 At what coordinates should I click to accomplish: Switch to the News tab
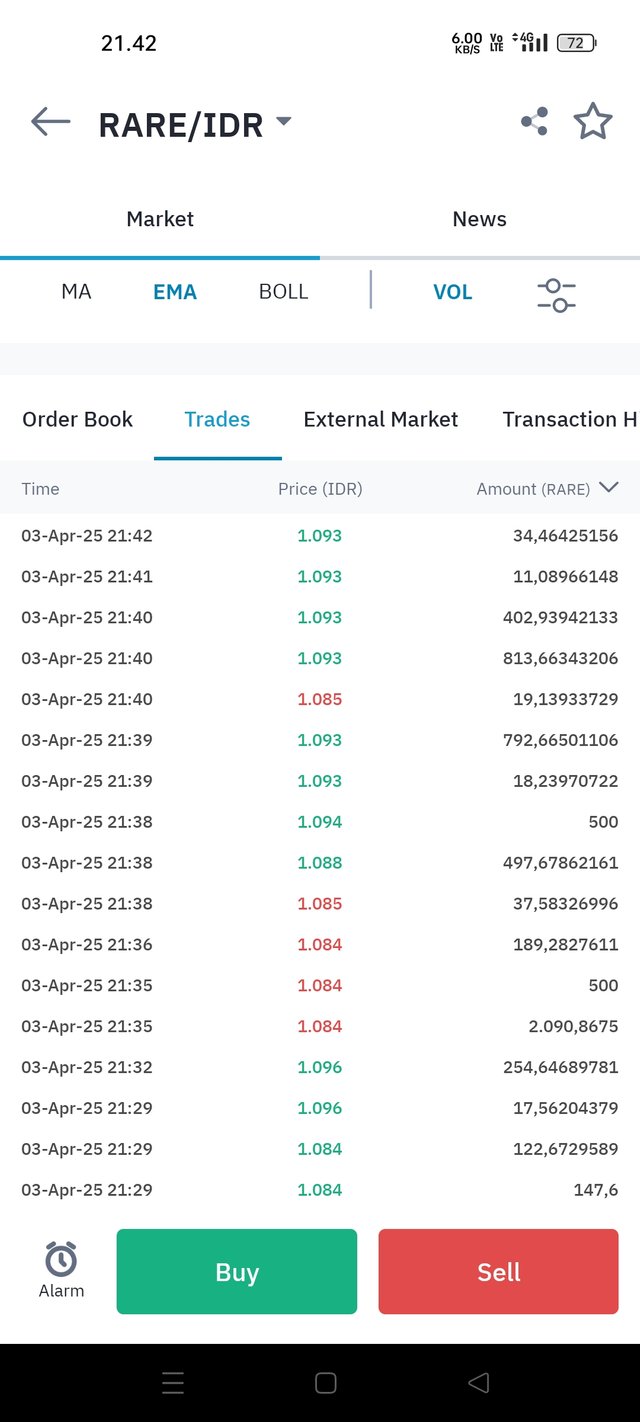point(480,219)
